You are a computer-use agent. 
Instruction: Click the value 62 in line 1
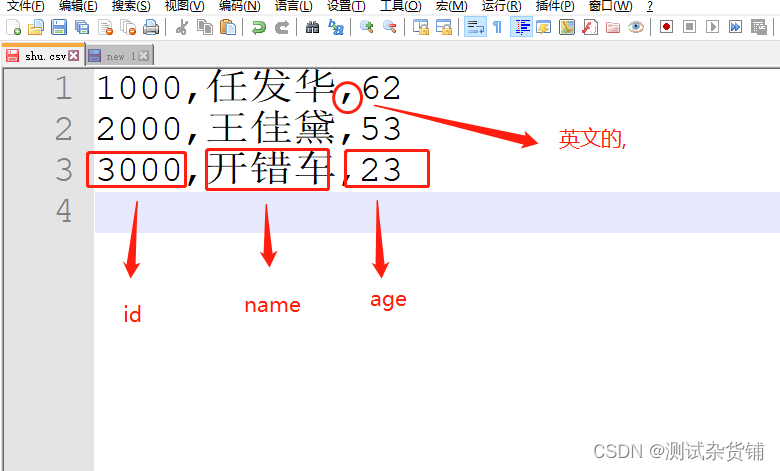[x=381, y=89]
